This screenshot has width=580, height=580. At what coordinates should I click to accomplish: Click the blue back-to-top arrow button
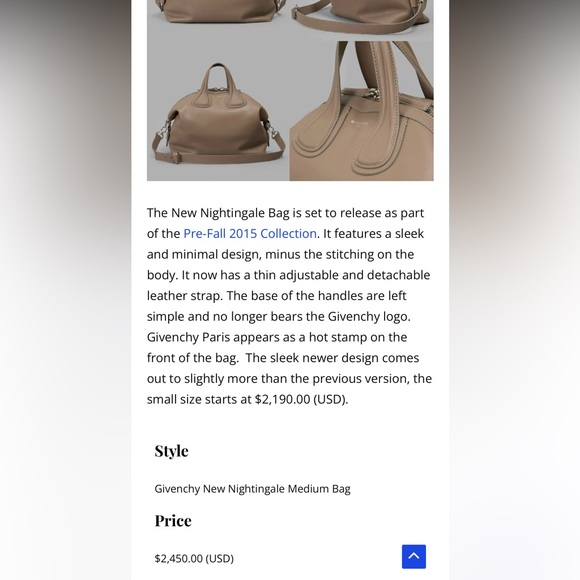[414, 556]
